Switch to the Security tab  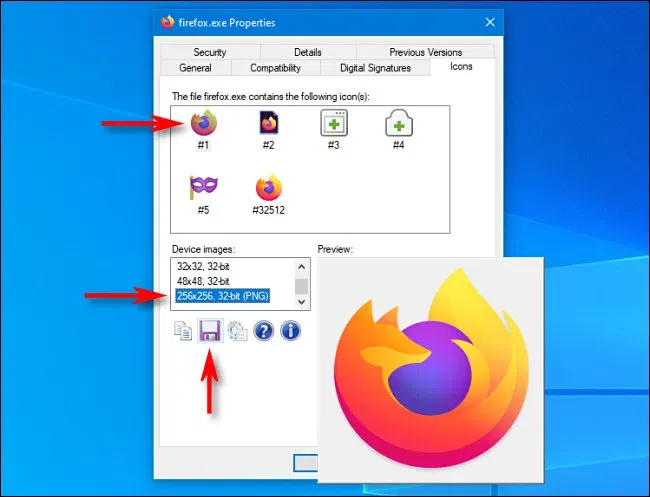210,52
